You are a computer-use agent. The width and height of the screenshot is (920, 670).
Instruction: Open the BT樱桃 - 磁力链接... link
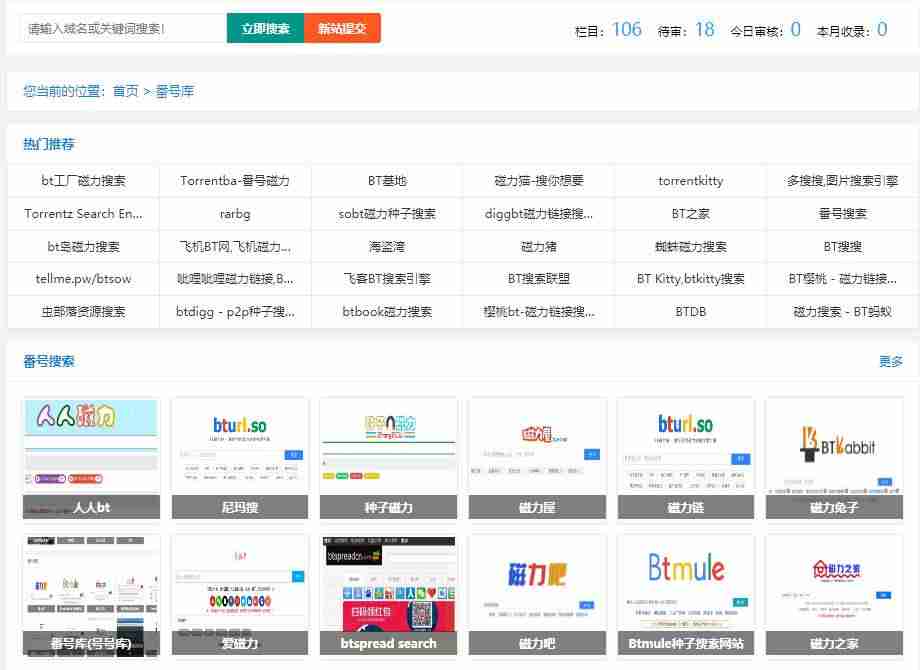pyautogui.click(x=843, y=279)
